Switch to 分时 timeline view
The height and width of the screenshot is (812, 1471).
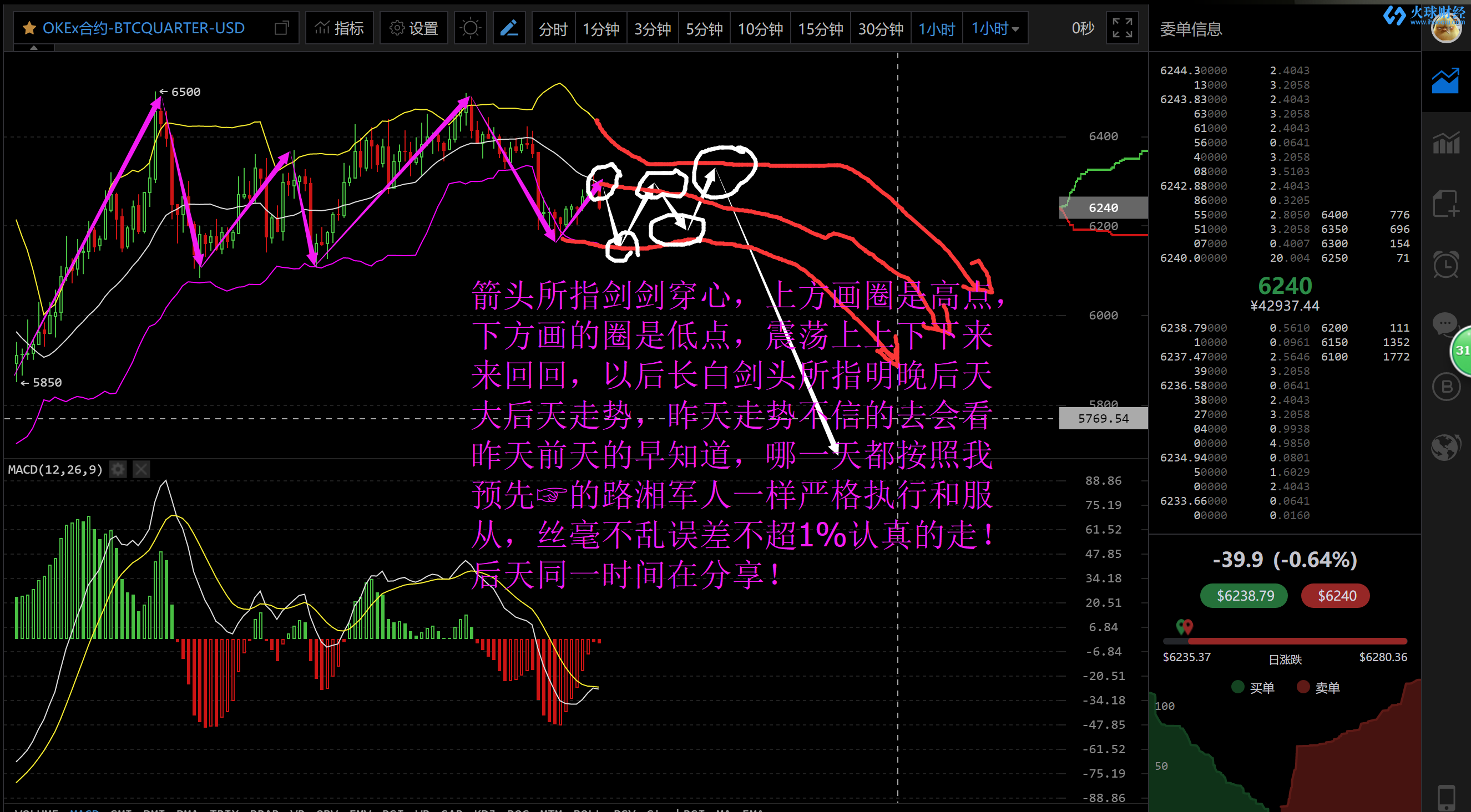click(x=553, y=28)
